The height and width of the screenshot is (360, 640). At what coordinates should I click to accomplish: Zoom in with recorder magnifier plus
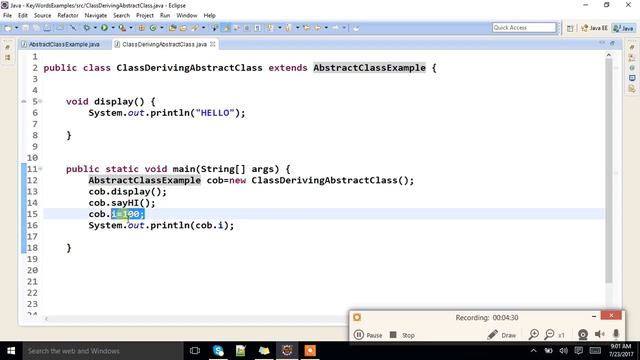coord(533,335)
